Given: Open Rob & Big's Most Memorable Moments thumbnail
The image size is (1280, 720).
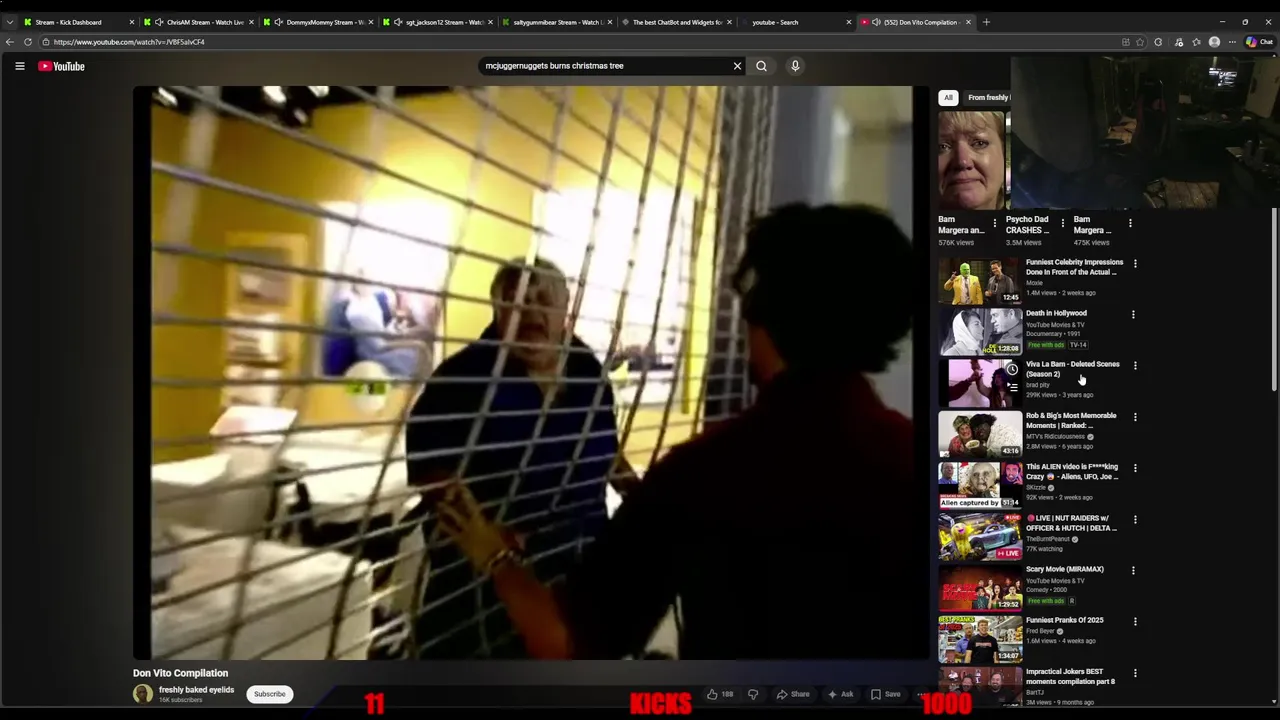Looking at the screenshot, I should 980,434.
